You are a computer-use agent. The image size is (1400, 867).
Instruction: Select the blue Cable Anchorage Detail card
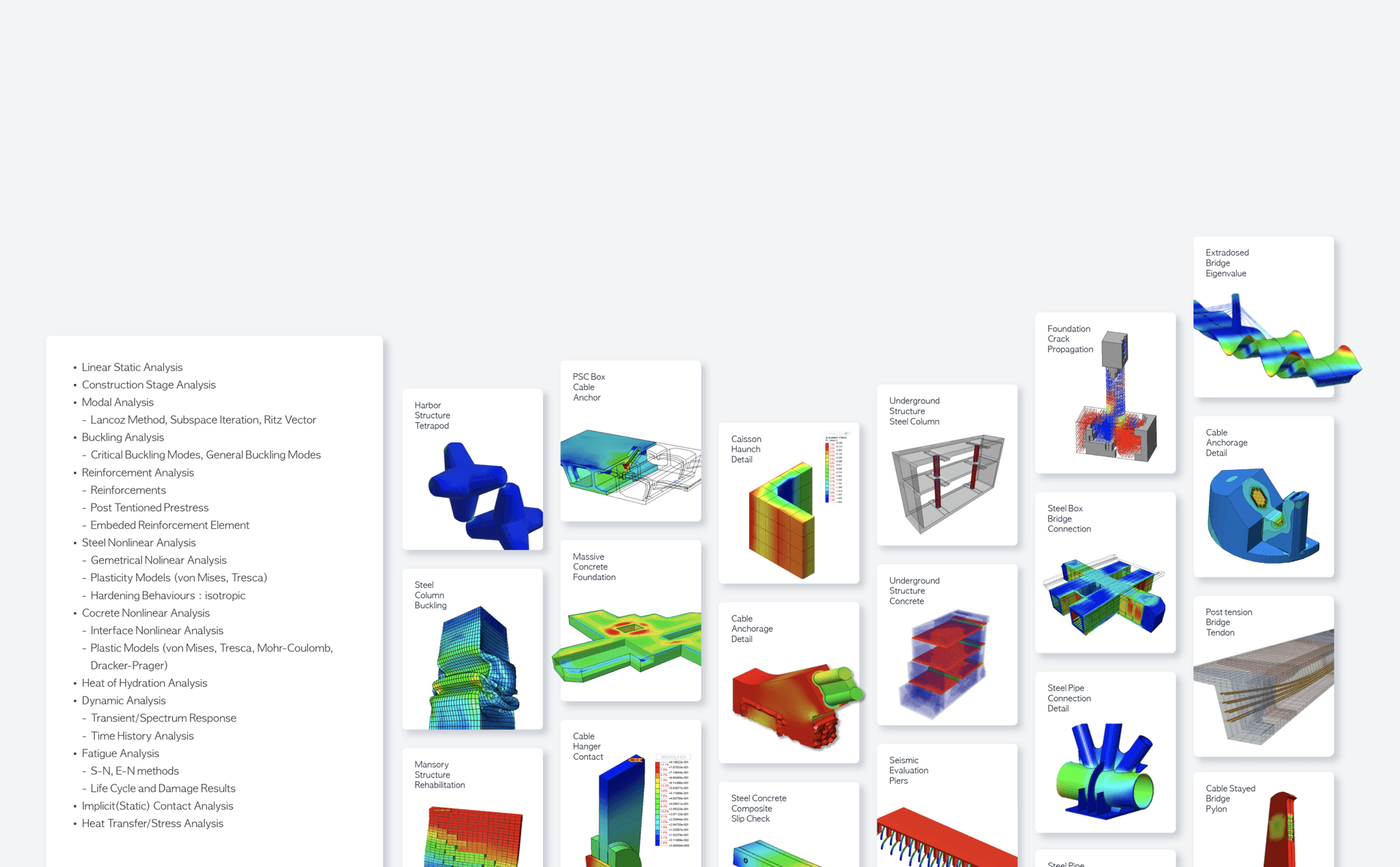pos(1263,497)
